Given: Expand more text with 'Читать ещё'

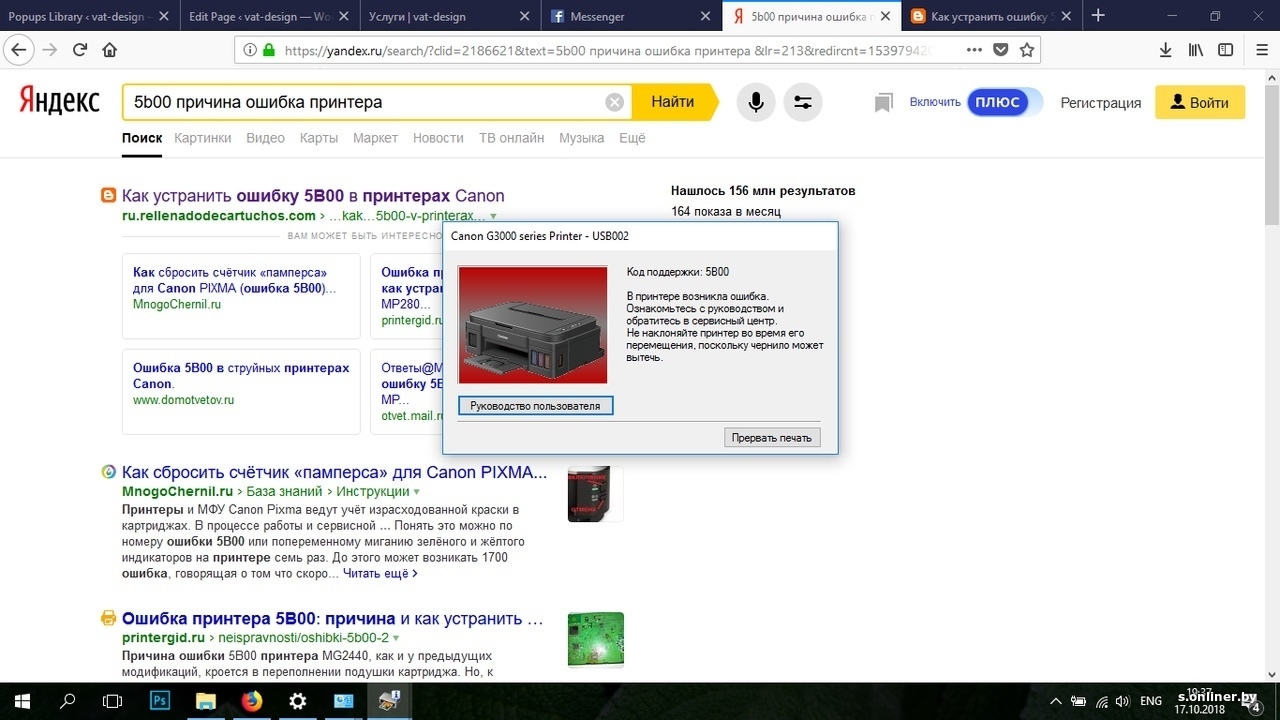Looking at the screenshot, I should click(x=380, y=574).
